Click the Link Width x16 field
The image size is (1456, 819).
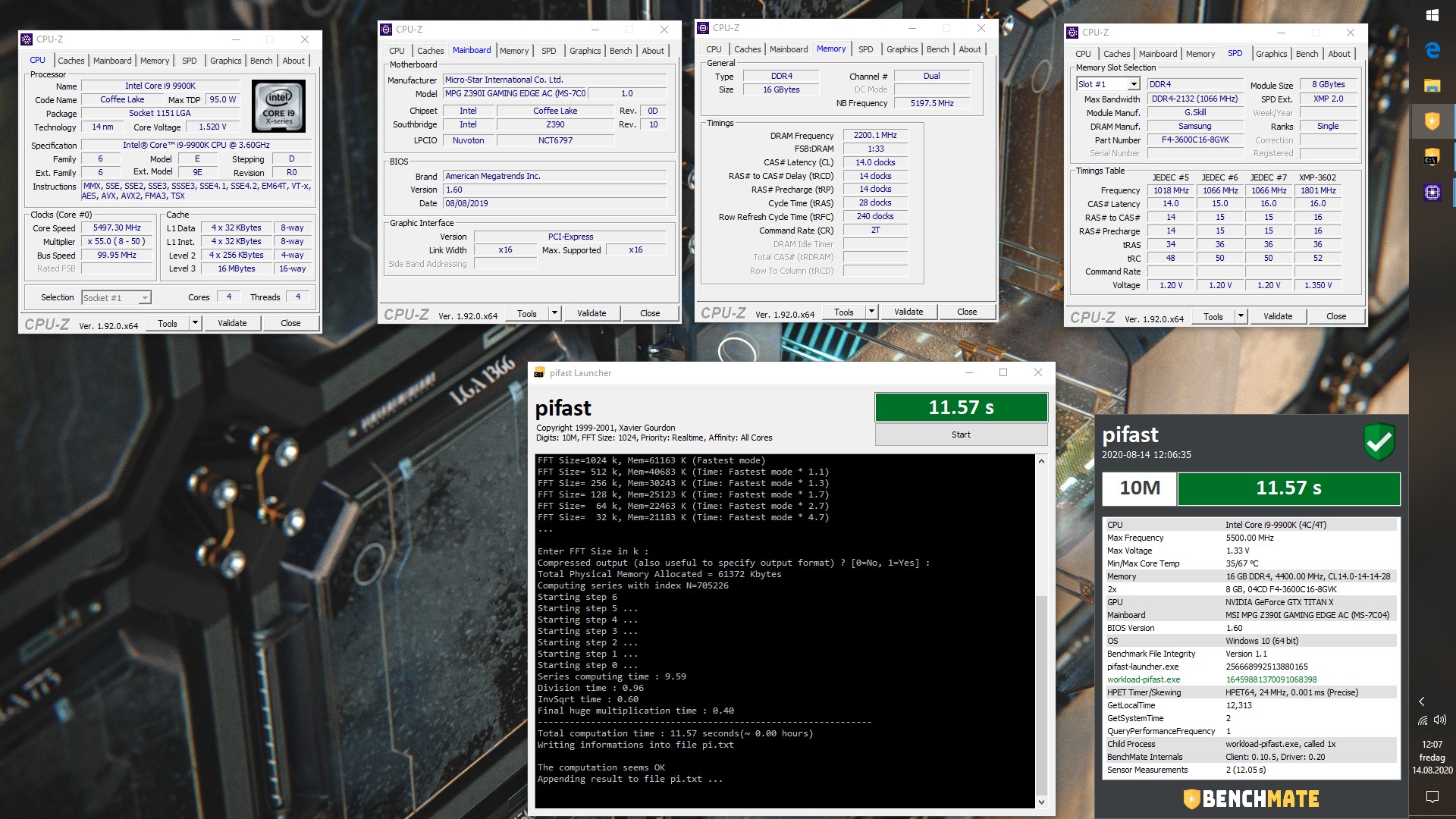tap(505, 250)
